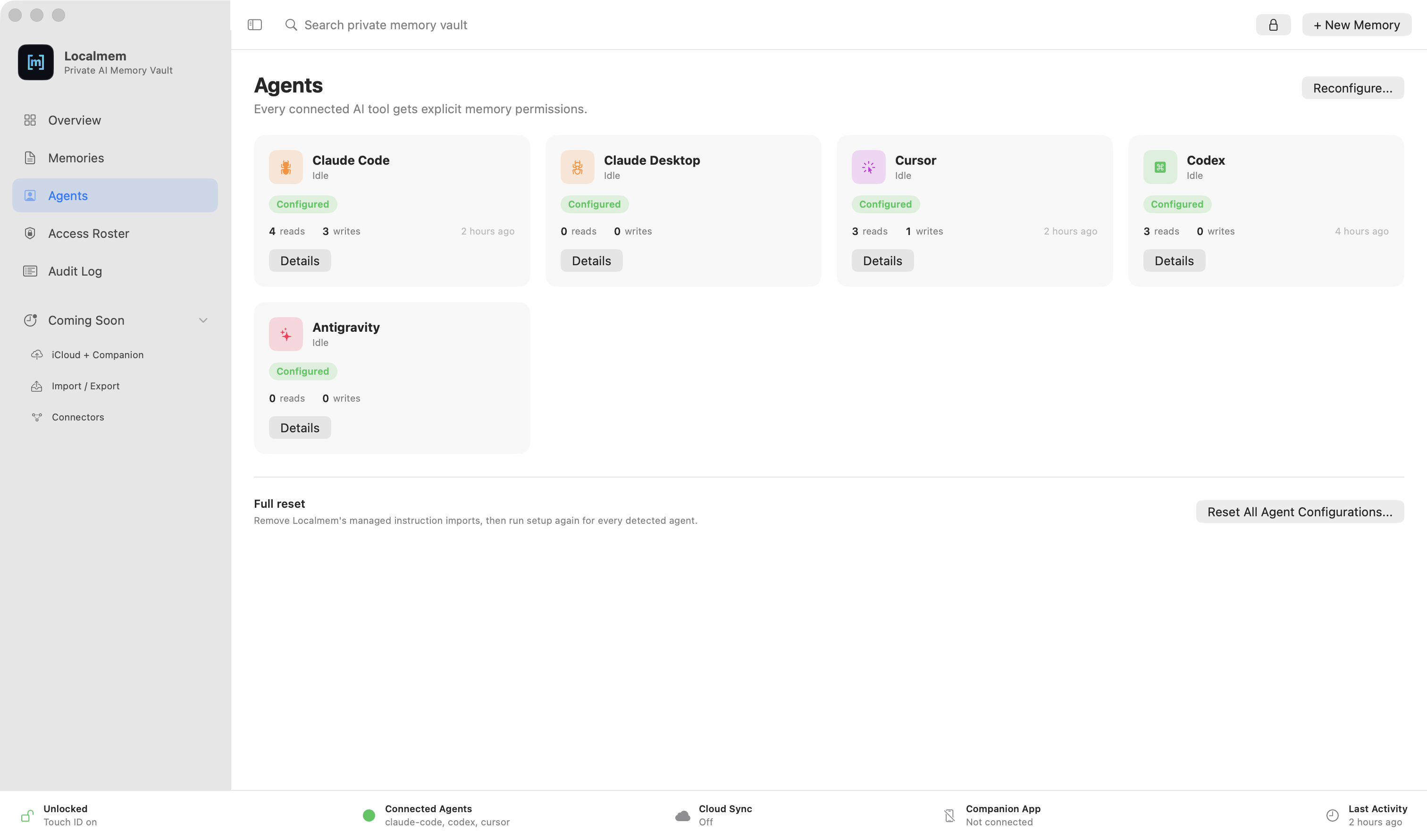Click the 'Not connected' Companion App status

tap(999, 822)
